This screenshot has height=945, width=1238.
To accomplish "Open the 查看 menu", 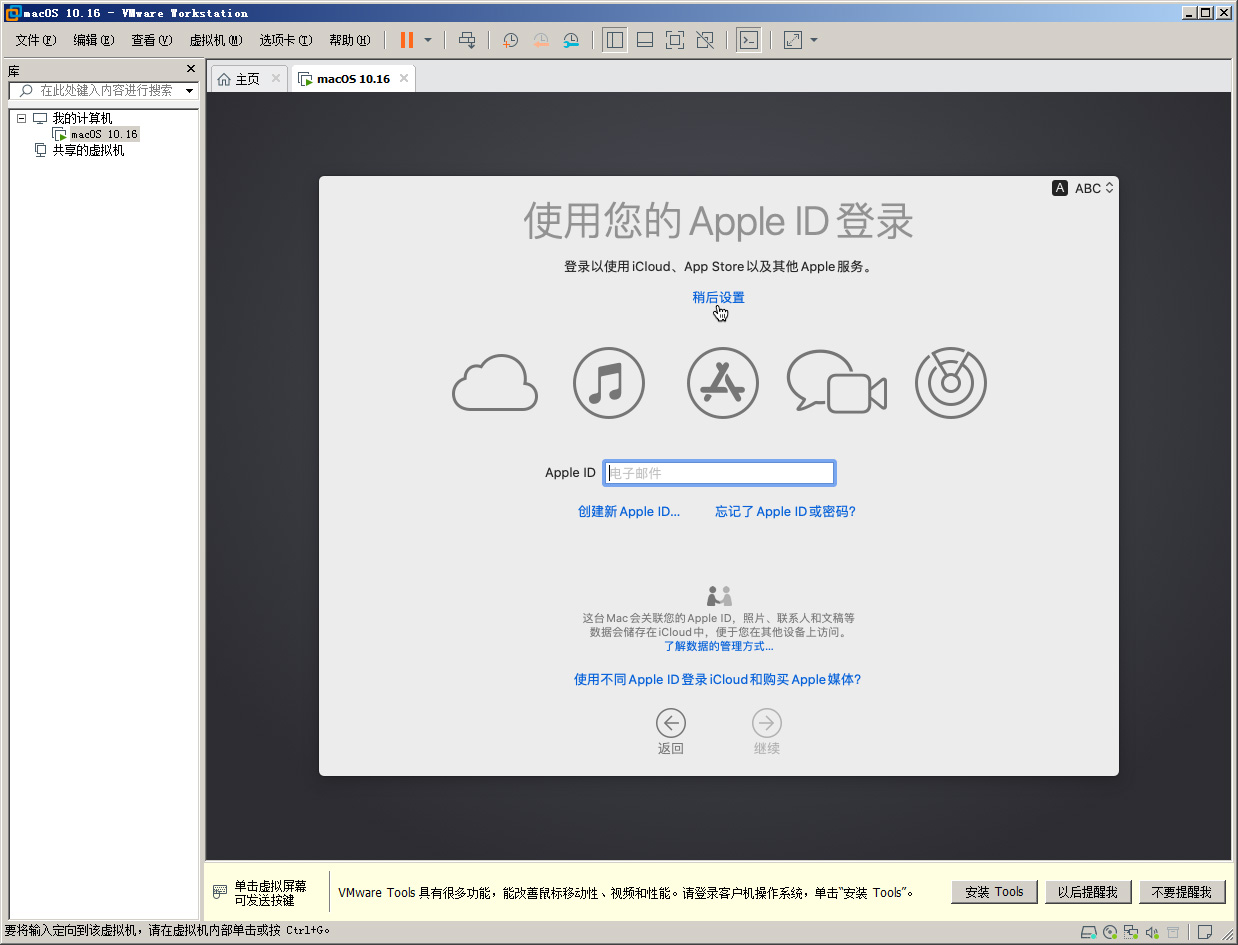I will click(152, 40).
